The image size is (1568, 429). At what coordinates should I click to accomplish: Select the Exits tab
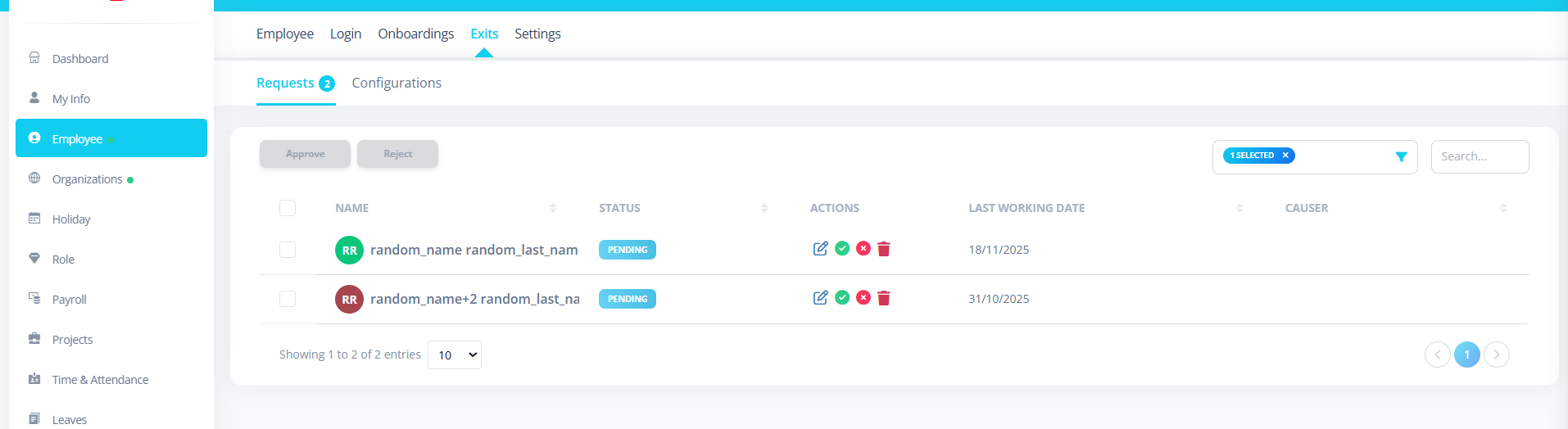pos(484,34)
